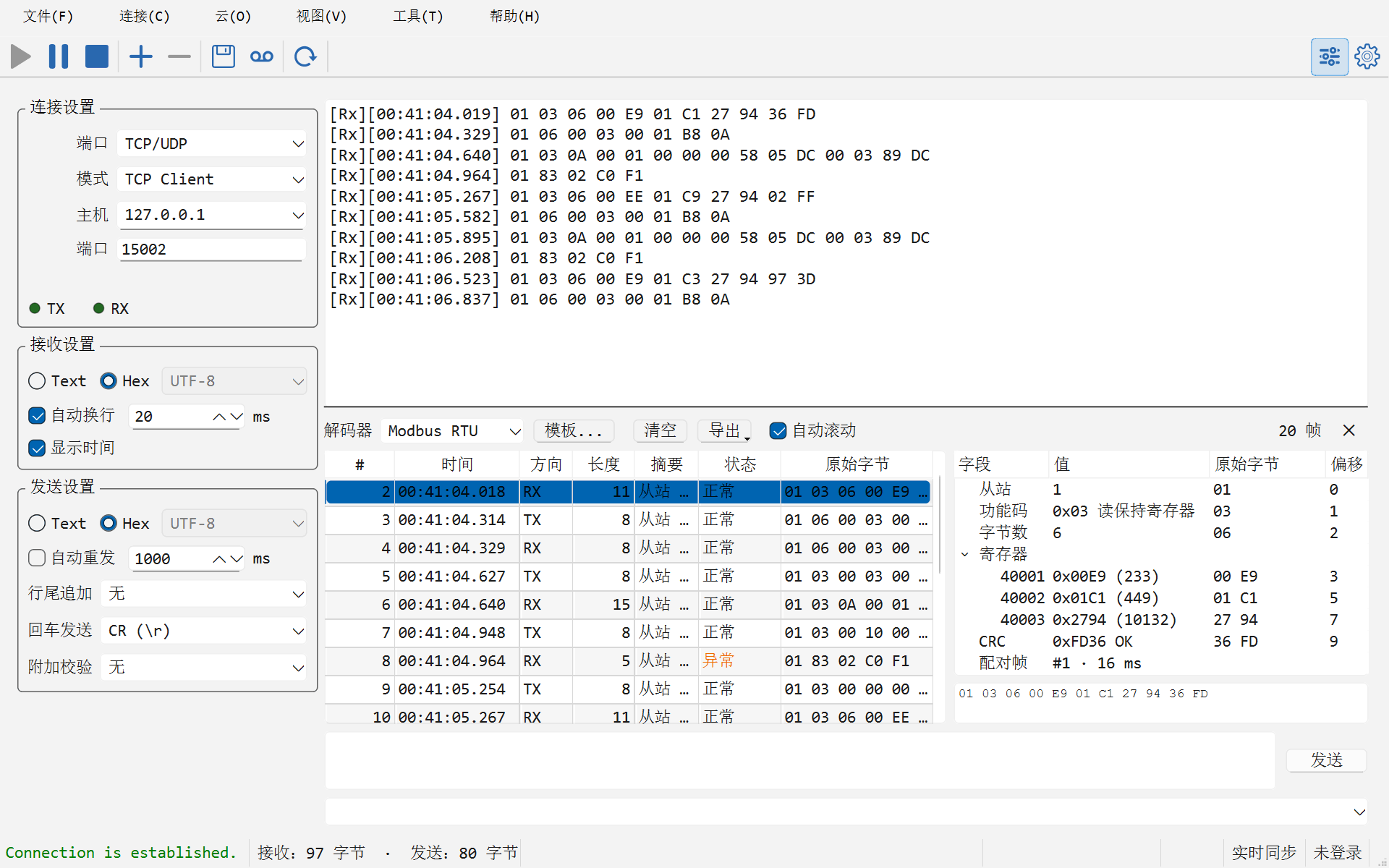Click the 配对帧 #1 row
Image resolution: width=1389 pixels, height=868 pixels.
pyautogui.click(x=1160, y=663)
